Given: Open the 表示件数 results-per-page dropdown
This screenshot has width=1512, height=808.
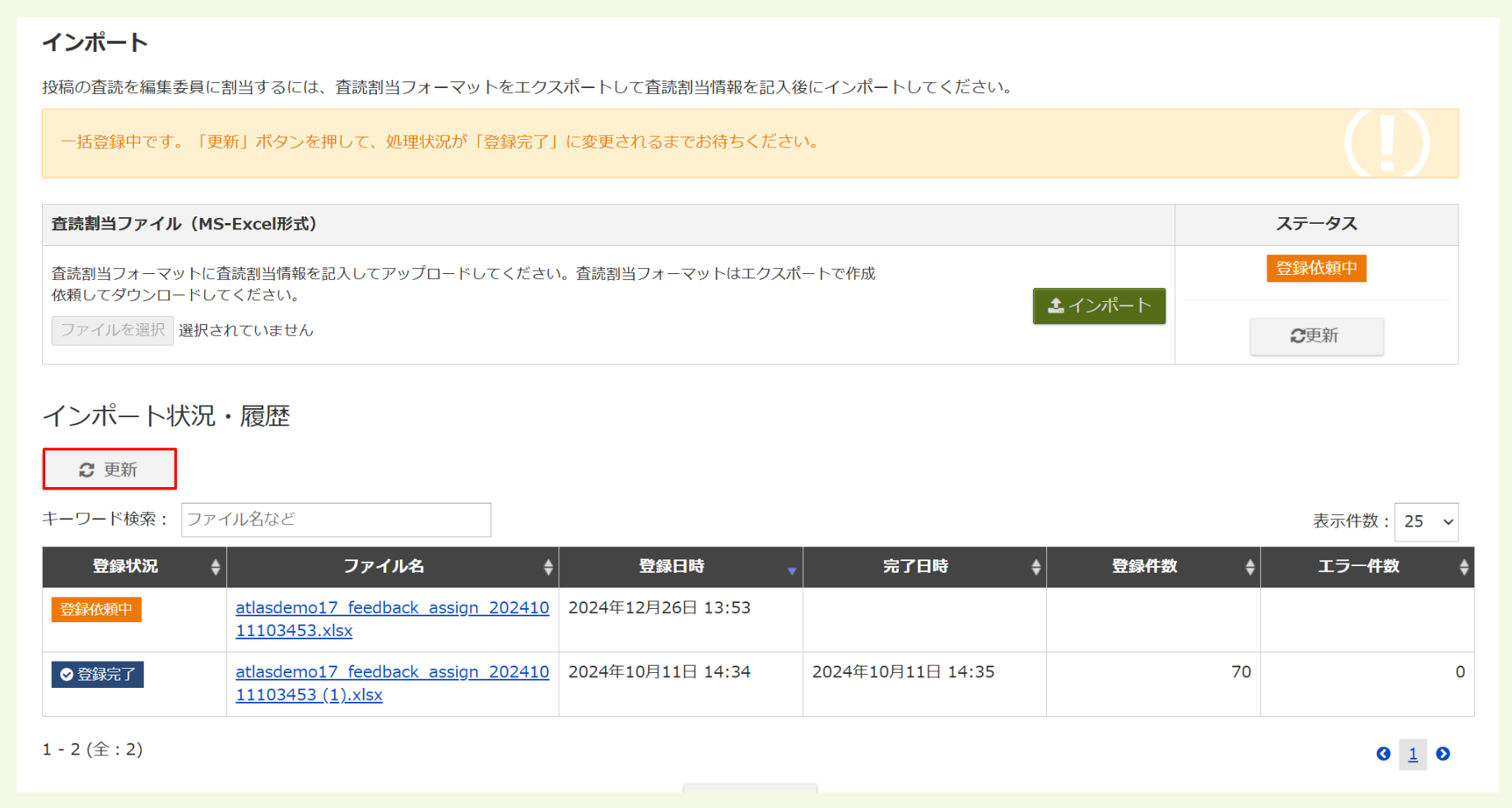Looking at the screenshot, I should click(x=1426, y=521).
